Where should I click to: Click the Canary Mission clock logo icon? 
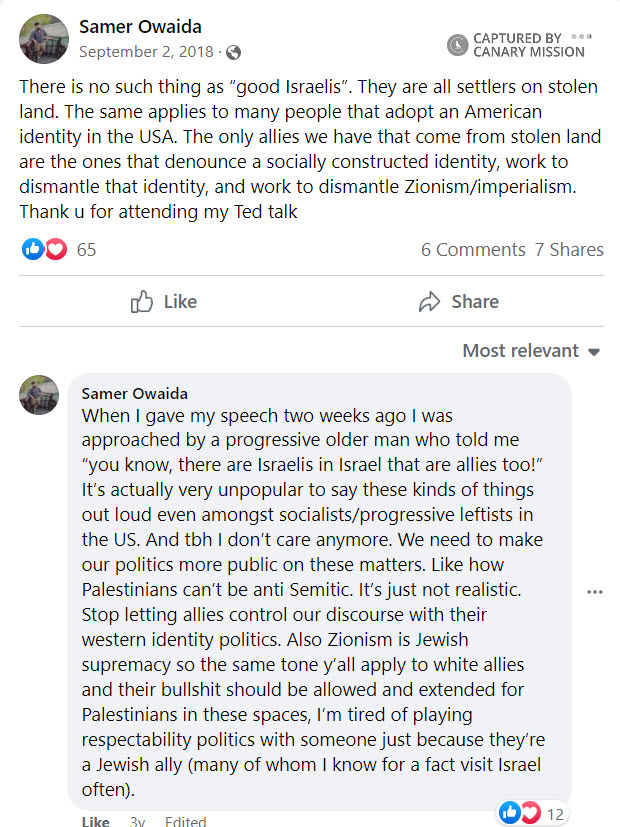click(457, 45)
